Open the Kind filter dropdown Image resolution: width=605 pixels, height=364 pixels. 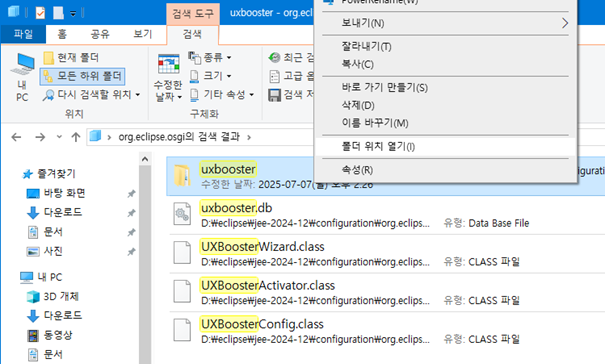[210, 58]
